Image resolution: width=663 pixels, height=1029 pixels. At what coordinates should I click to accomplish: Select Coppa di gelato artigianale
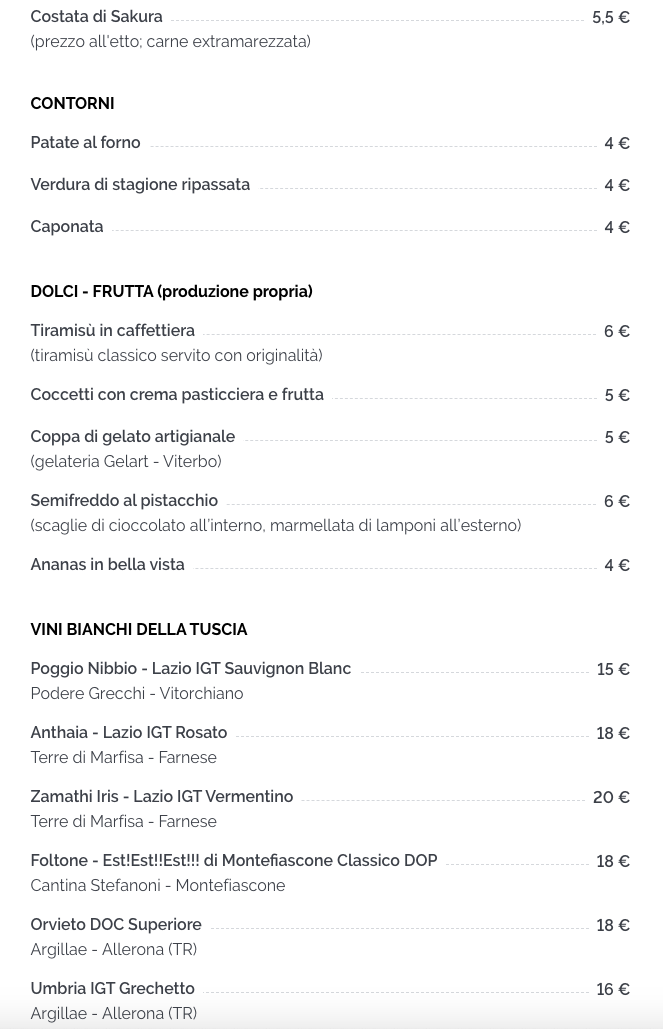[133, 436]
